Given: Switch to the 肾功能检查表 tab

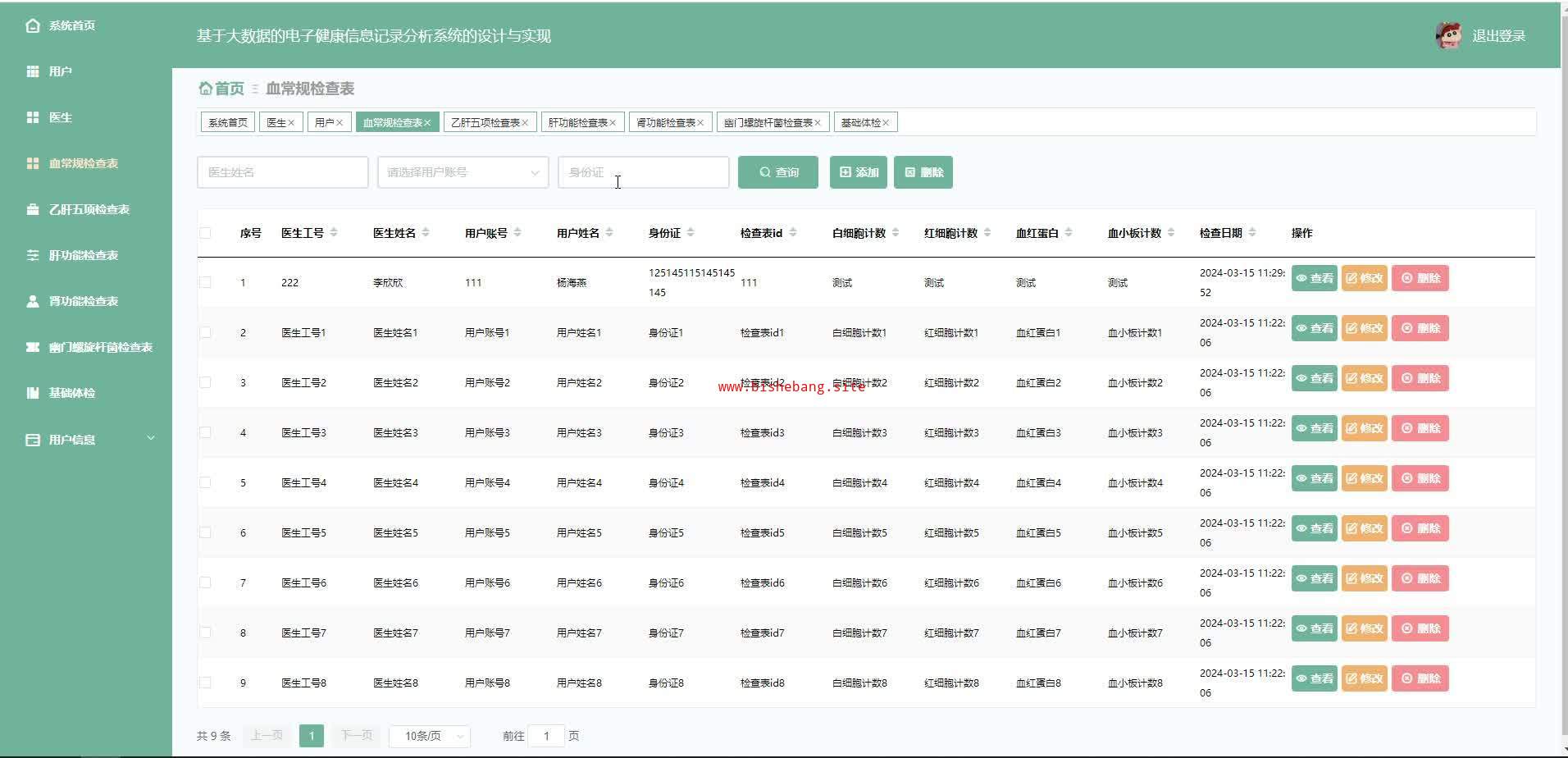Looking at the screenshot, I should pyautogui.click(x=665, y=123).
